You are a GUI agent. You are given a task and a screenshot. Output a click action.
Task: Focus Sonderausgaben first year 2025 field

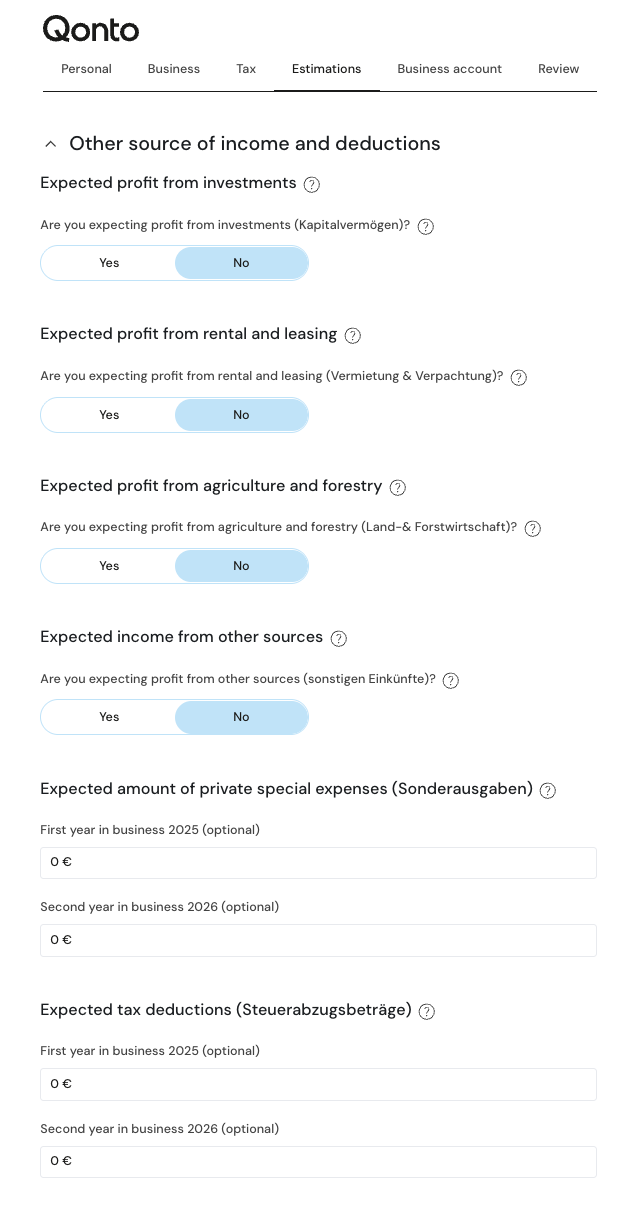pos(318,863)
